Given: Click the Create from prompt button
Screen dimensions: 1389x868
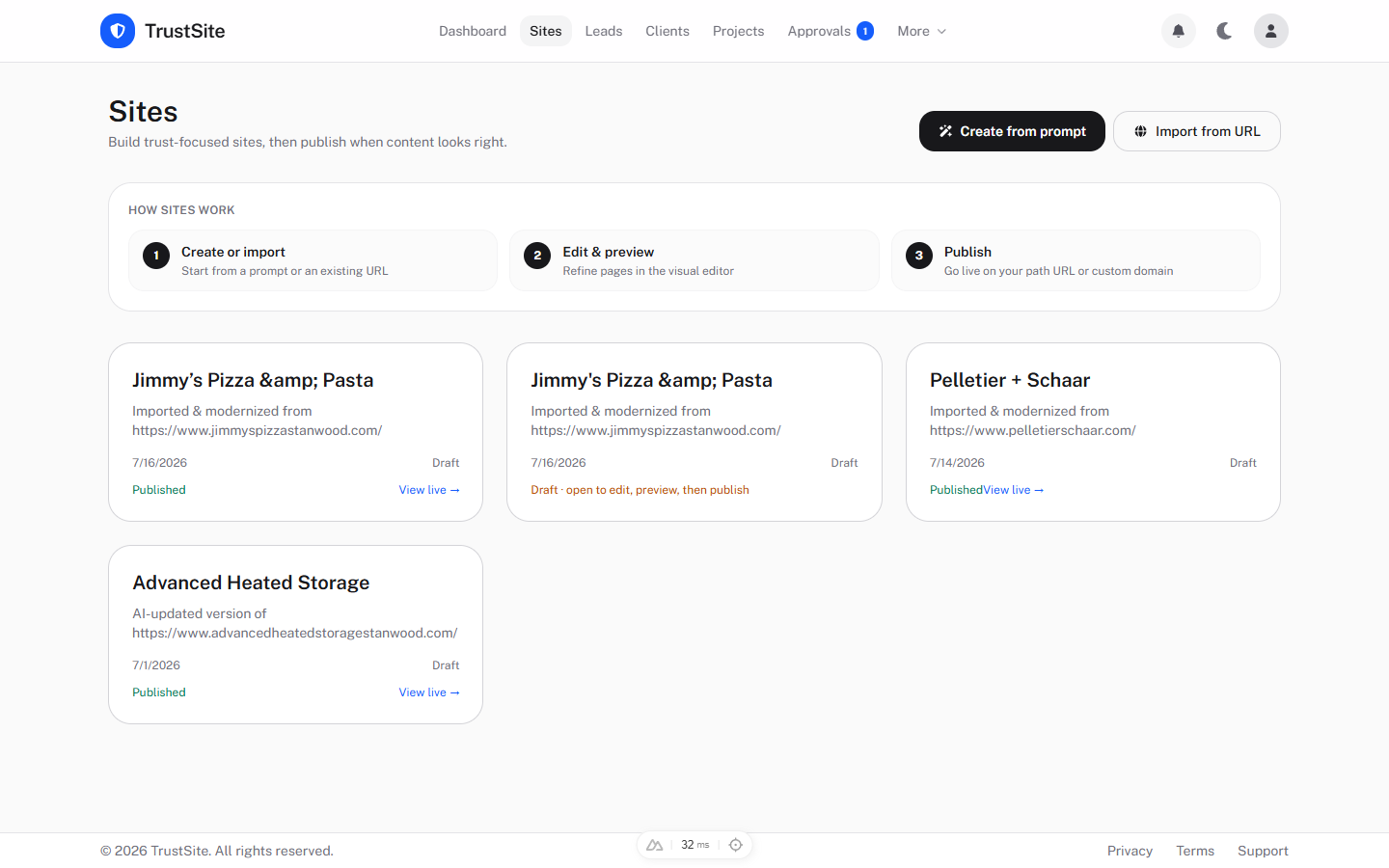Looking at the screenshot, I should click(x=1012, y=131).
